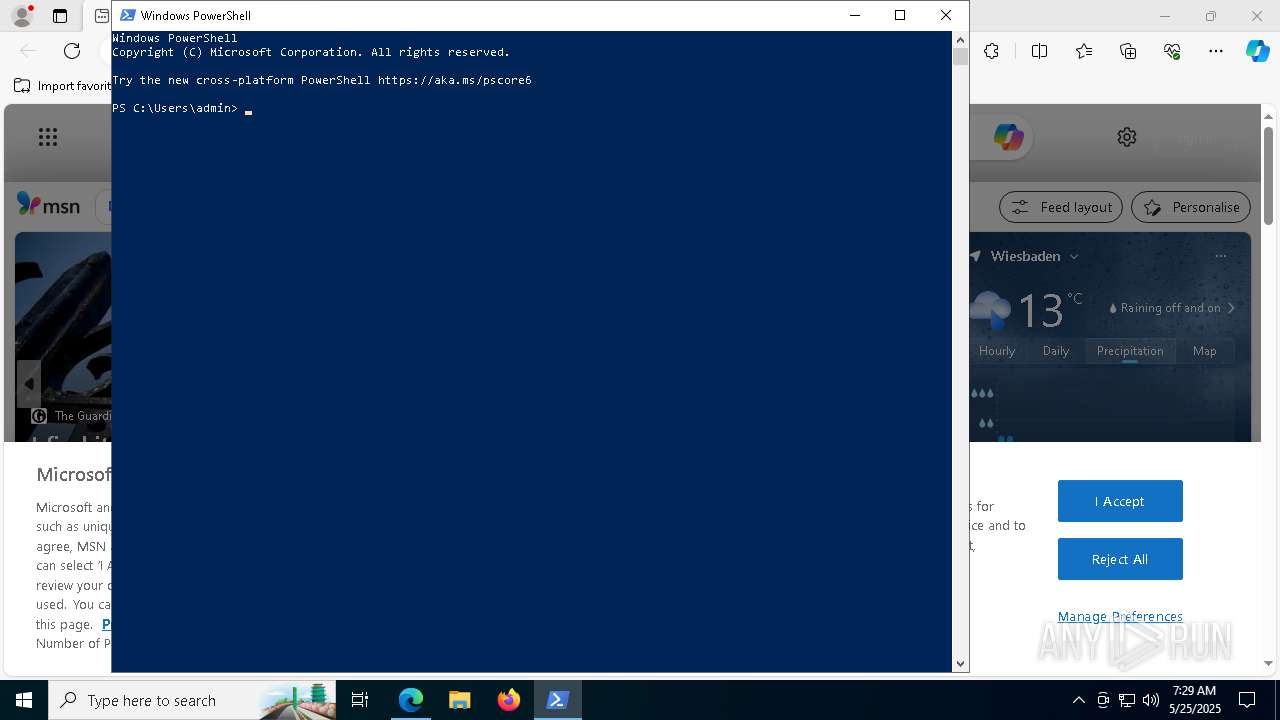Open network status tray icon

pos(1127,700)
